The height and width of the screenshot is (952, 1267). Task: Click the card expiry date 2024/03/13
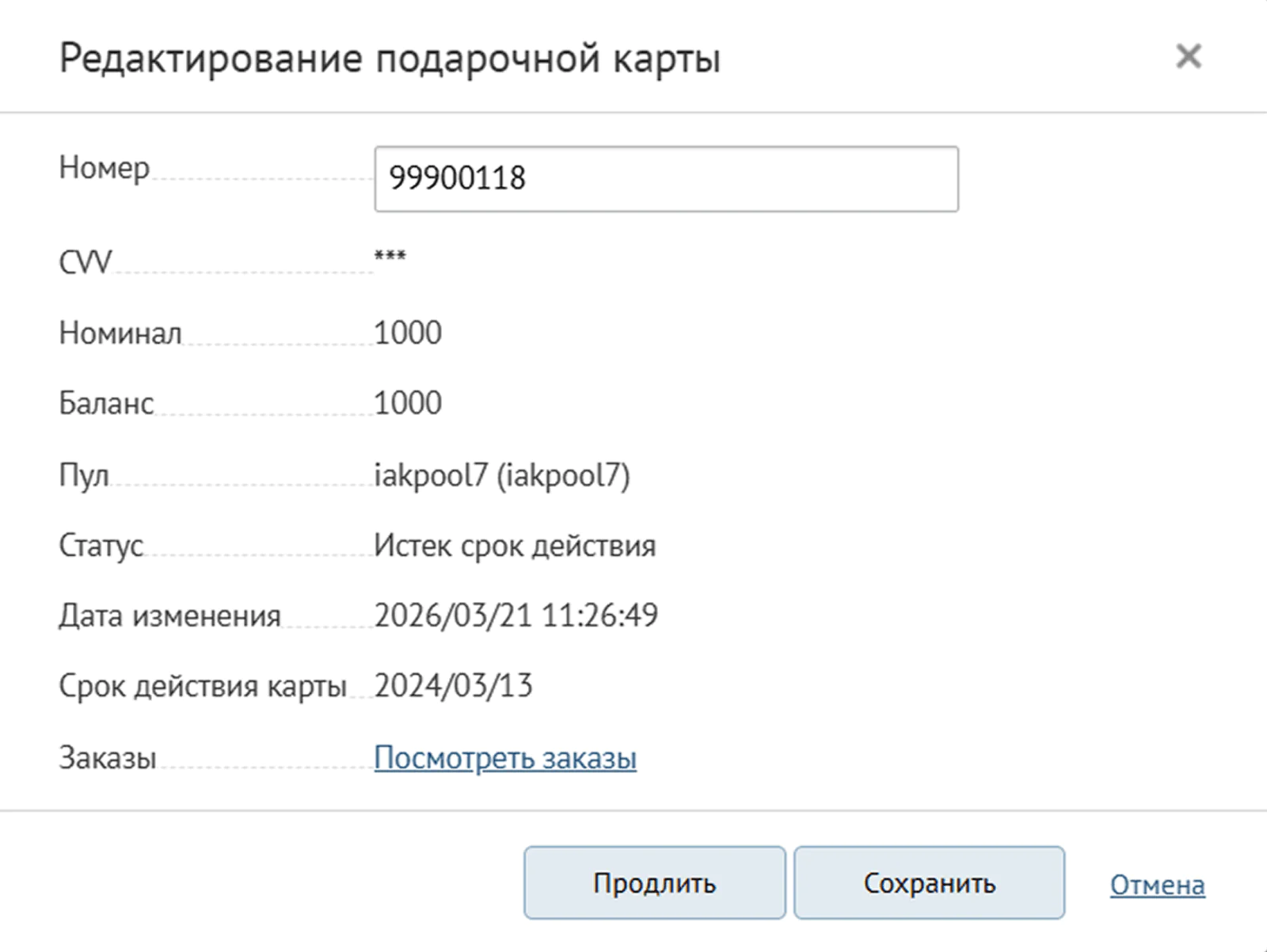tap(453, 686)
